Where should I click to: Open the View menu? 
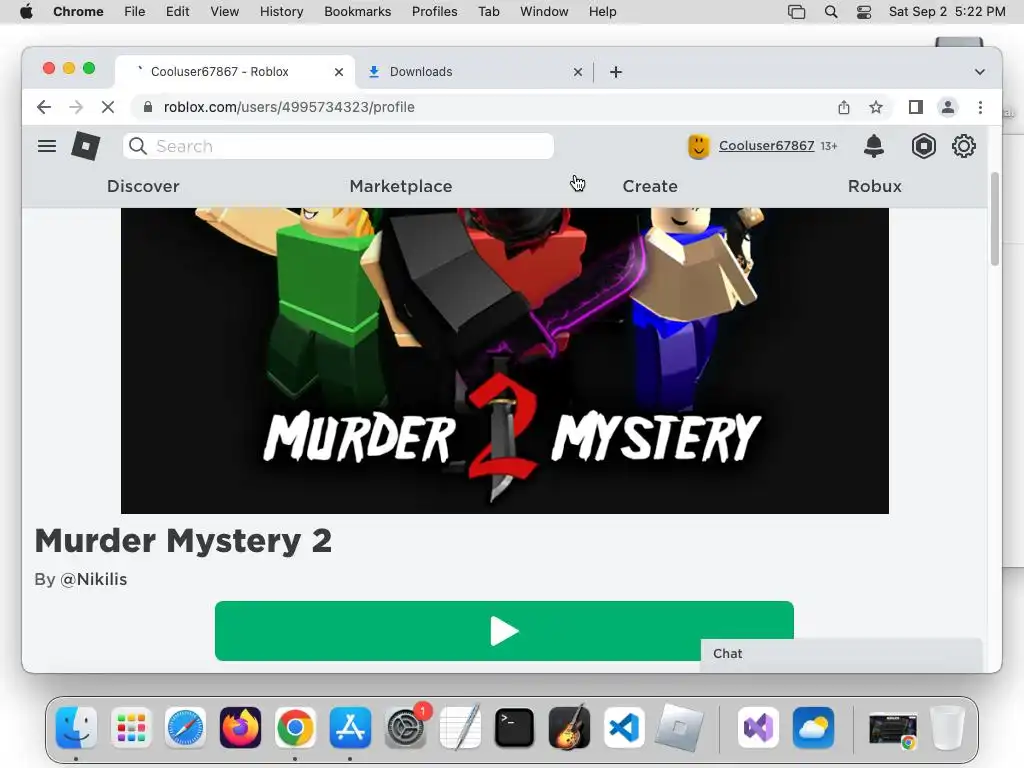[225, 12]
